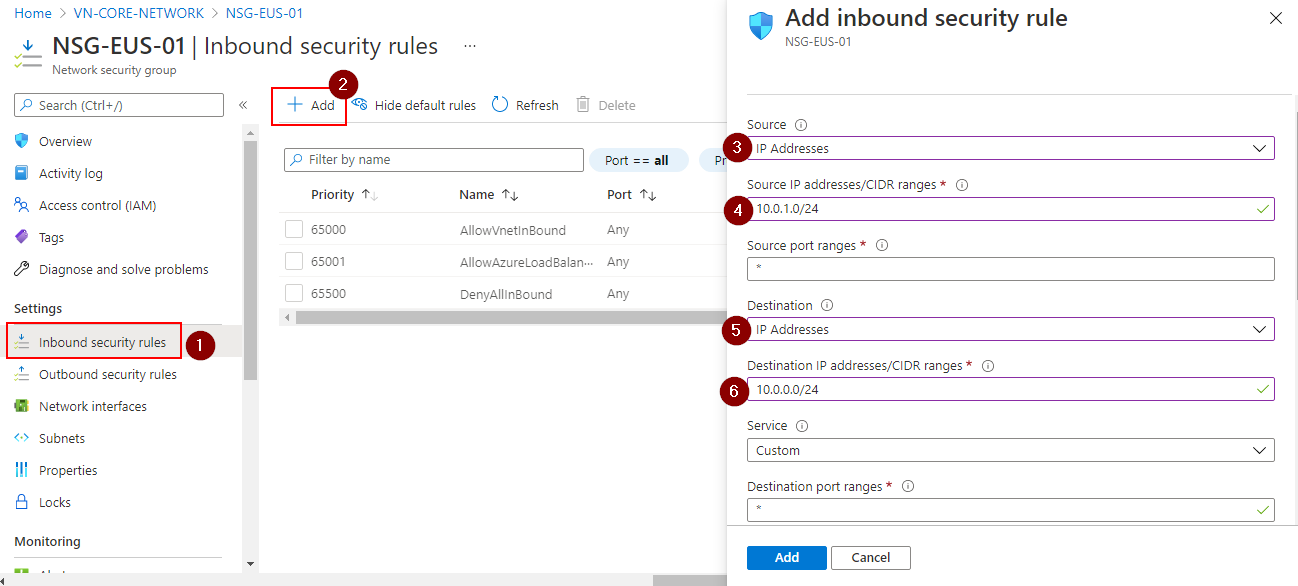Click the Refresh icon in toolbar
1298x586 pixels.
(501, 105)
